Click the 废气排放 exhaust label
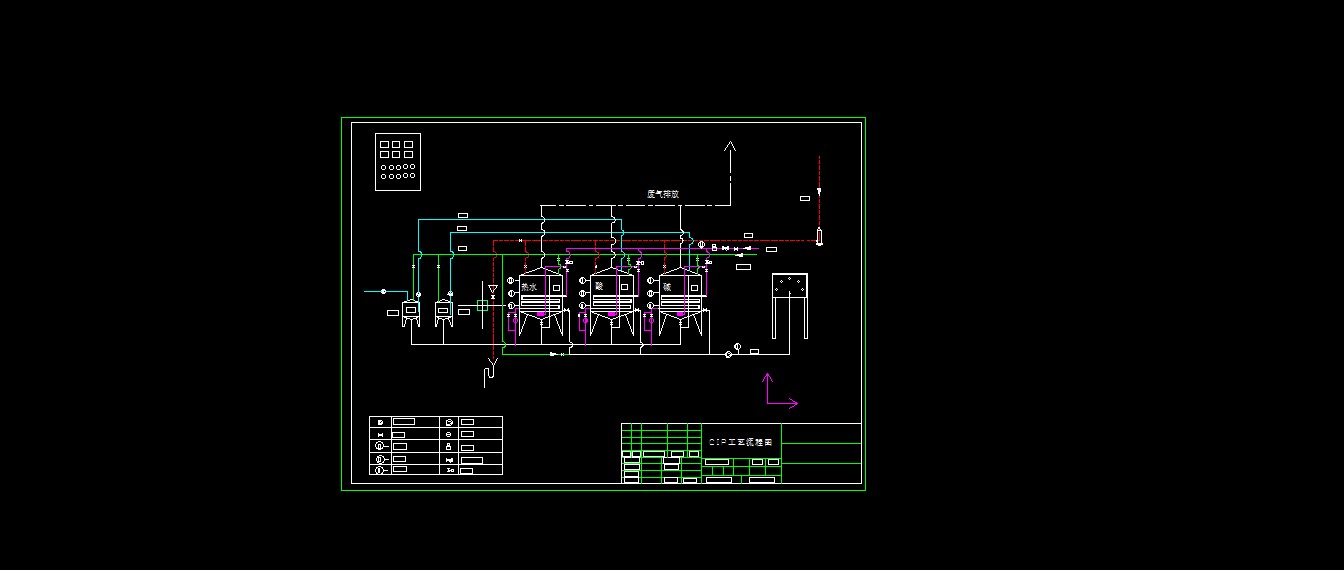 pyautogui.click(x=662, y=194)
